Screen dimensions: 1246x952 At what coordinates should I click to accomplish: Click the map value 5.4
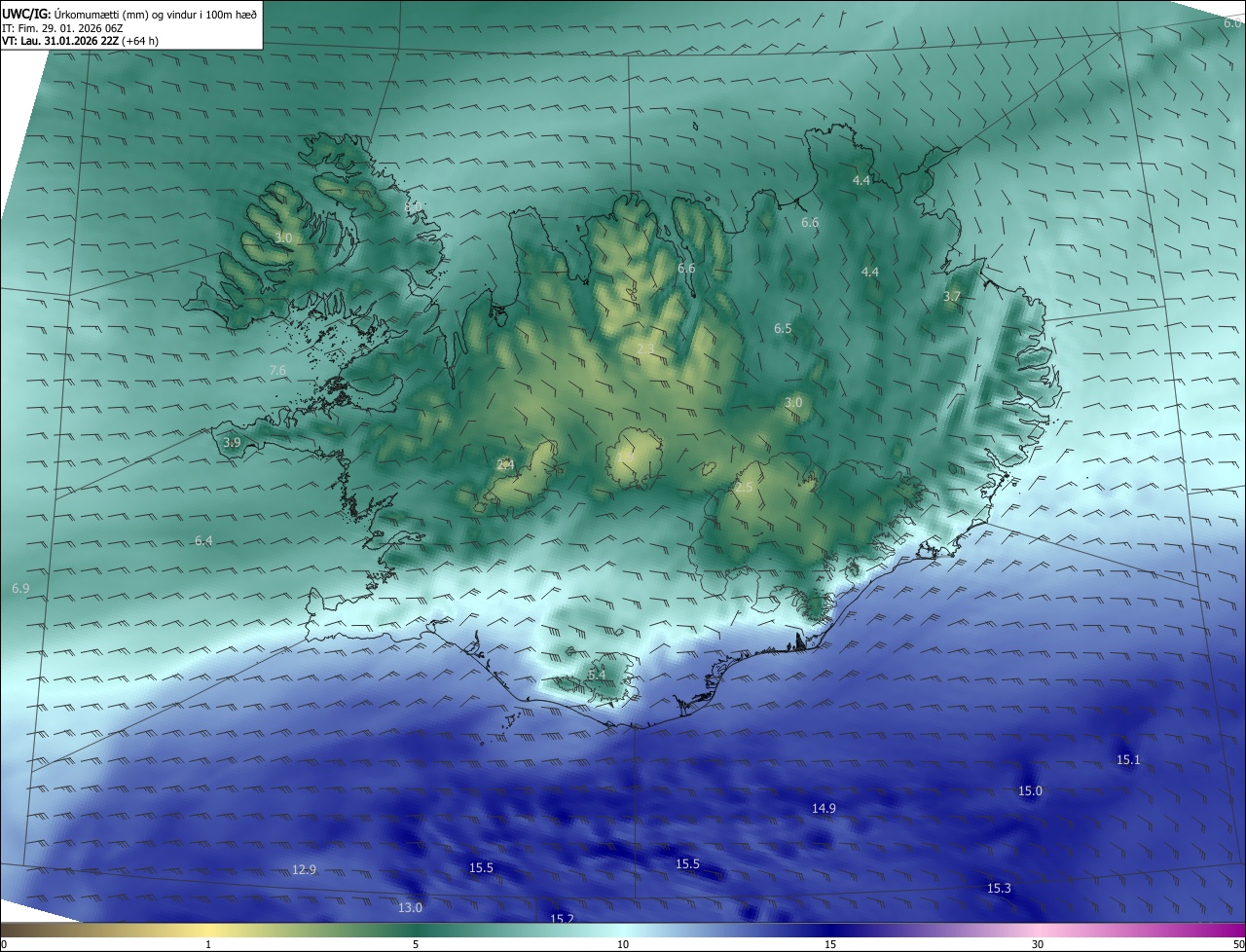coord(597,675)
